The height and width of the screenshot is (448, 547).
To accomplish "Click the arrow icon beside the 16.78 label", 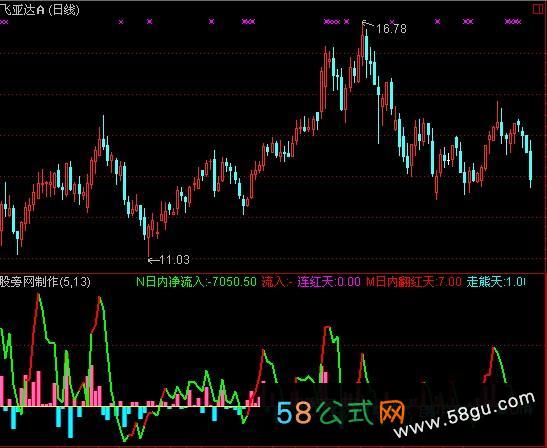I will 368,24.
